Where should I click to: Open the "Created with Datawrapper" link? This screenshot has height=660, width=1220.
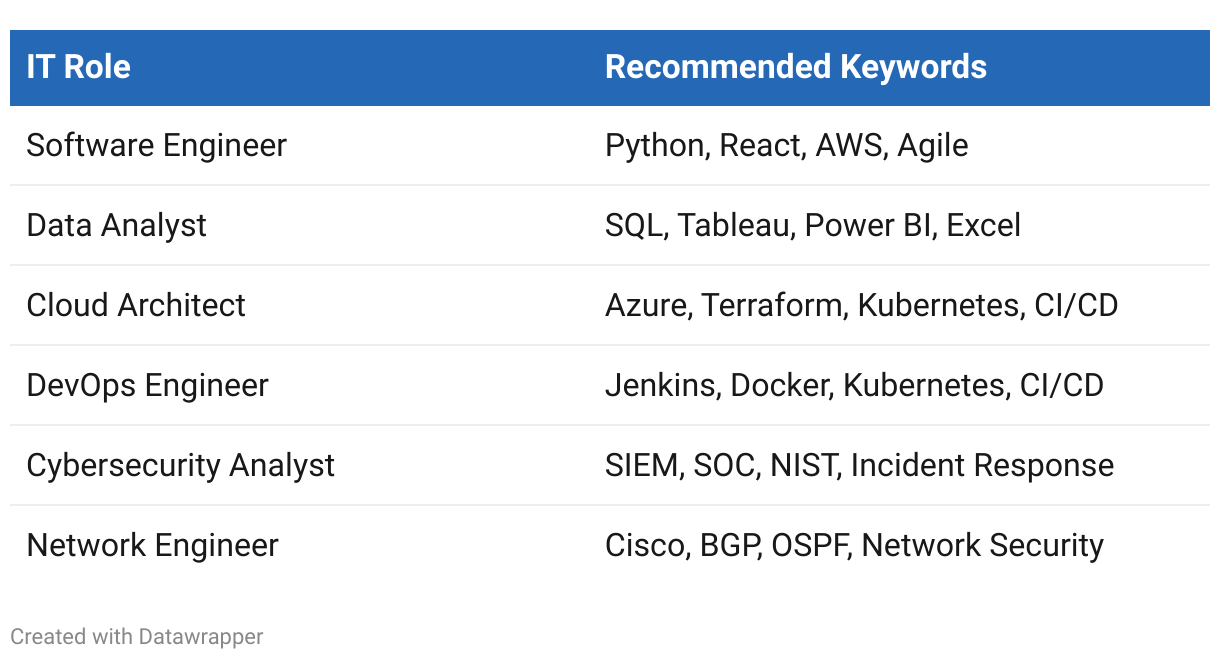point(137,636)
